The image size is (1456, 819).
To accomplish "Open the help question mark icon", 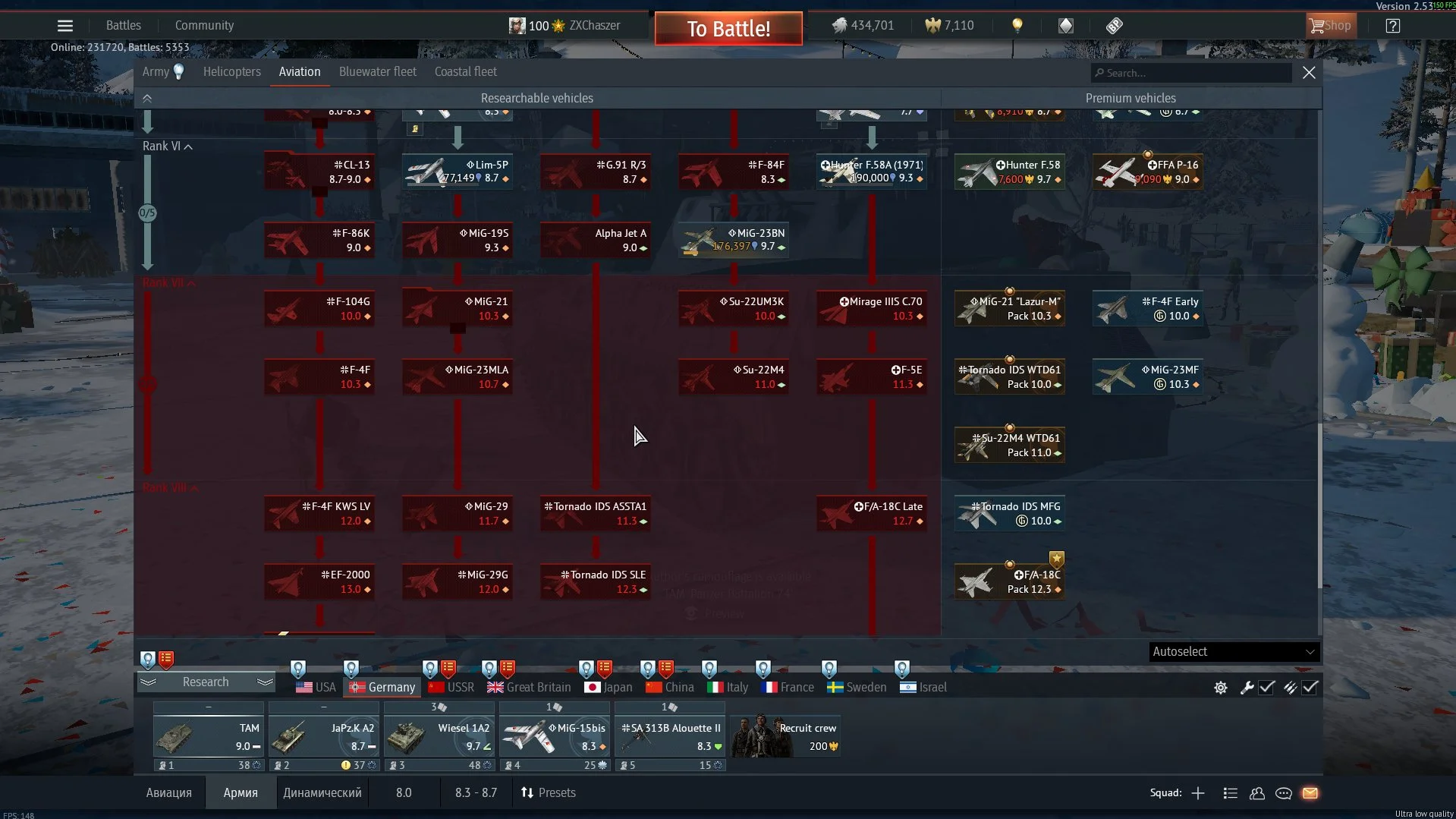I will (1392, 26).
